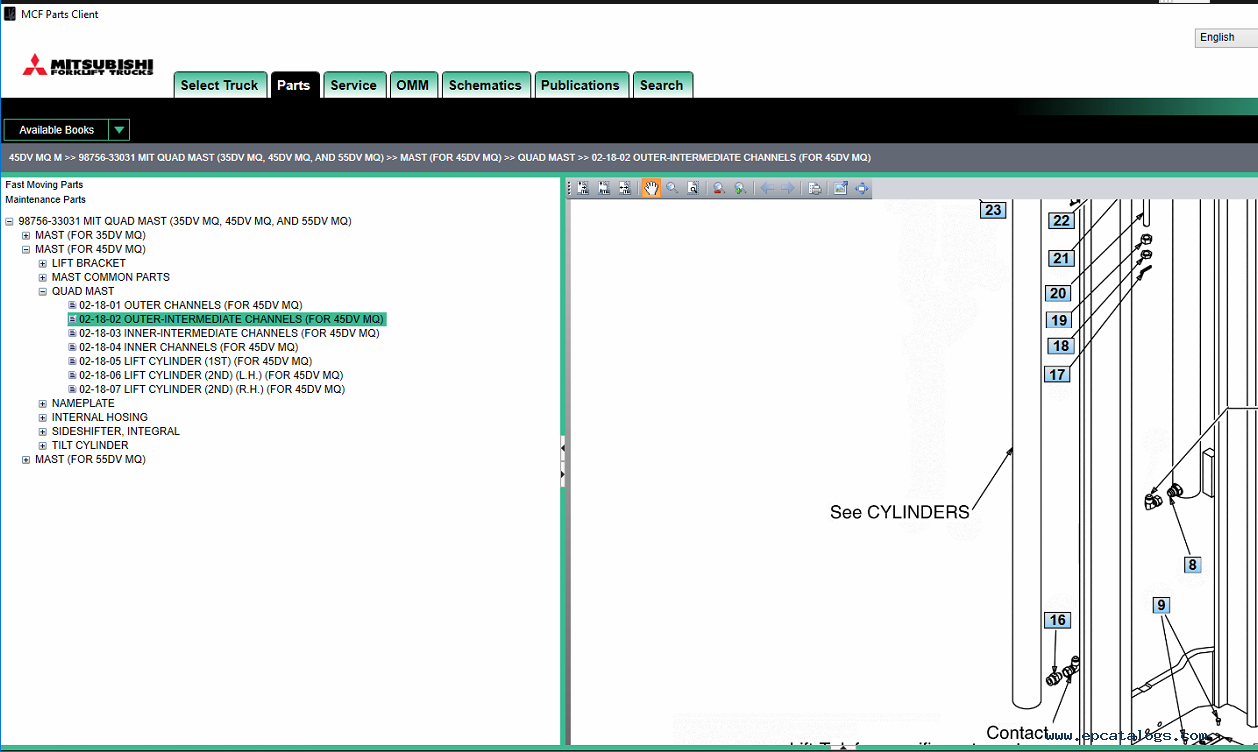This screenshot has height=752, width=1258.
Task: Open the English language selector
Action: (1225, 37)
